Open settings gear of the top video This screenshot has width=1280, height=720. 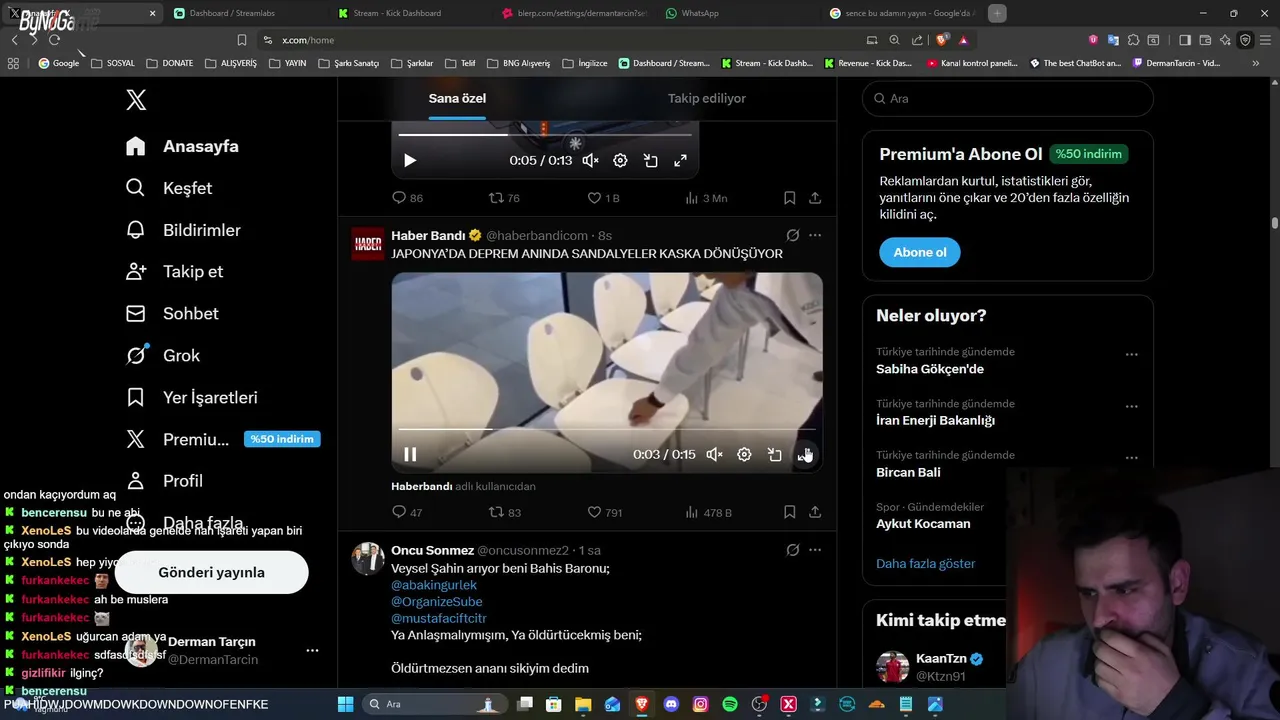pyautogui.click(x=620, y=160)
